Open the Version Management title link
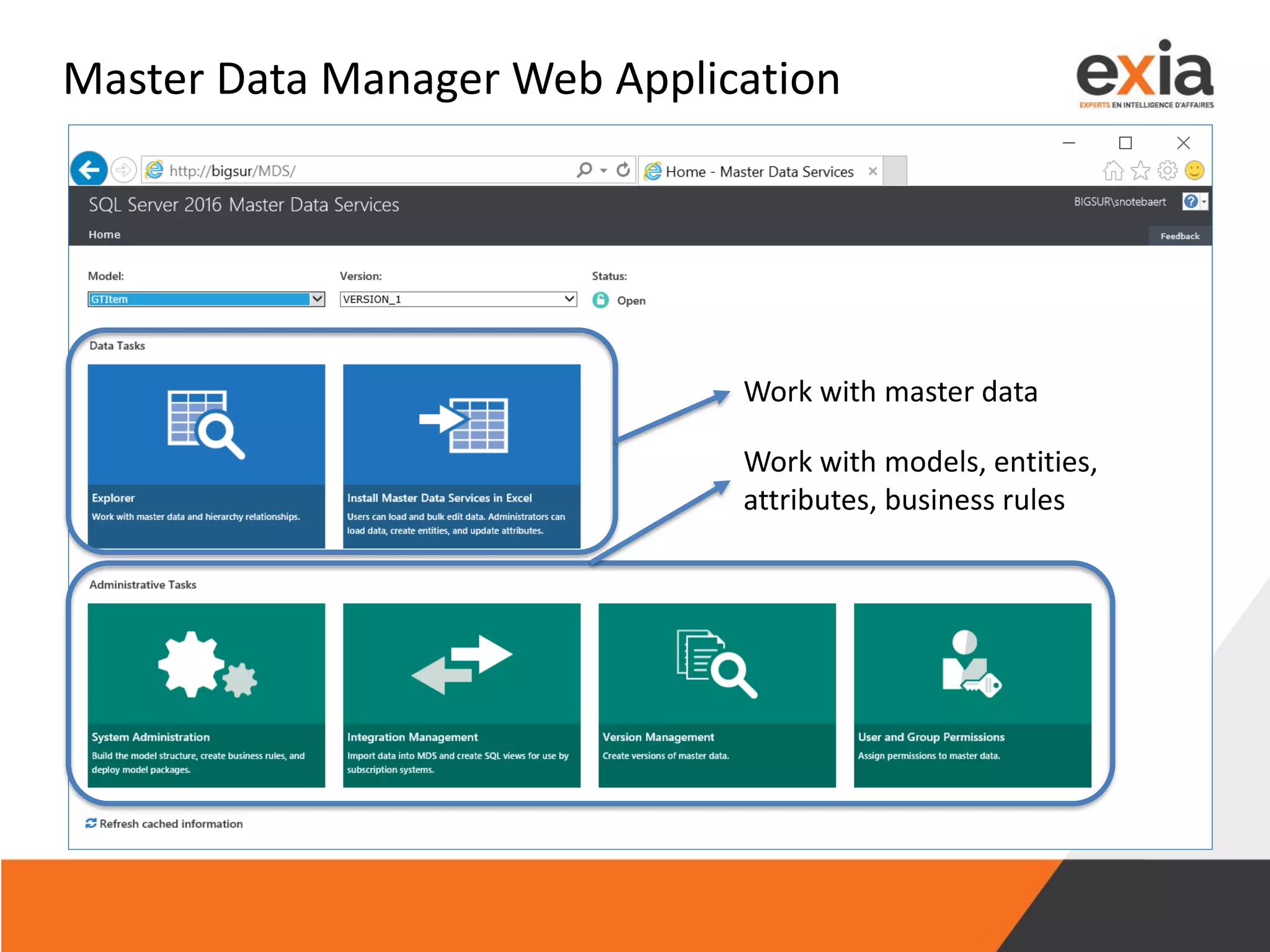Viewport: 1270px width, 952px height. [x=658, y=738]
